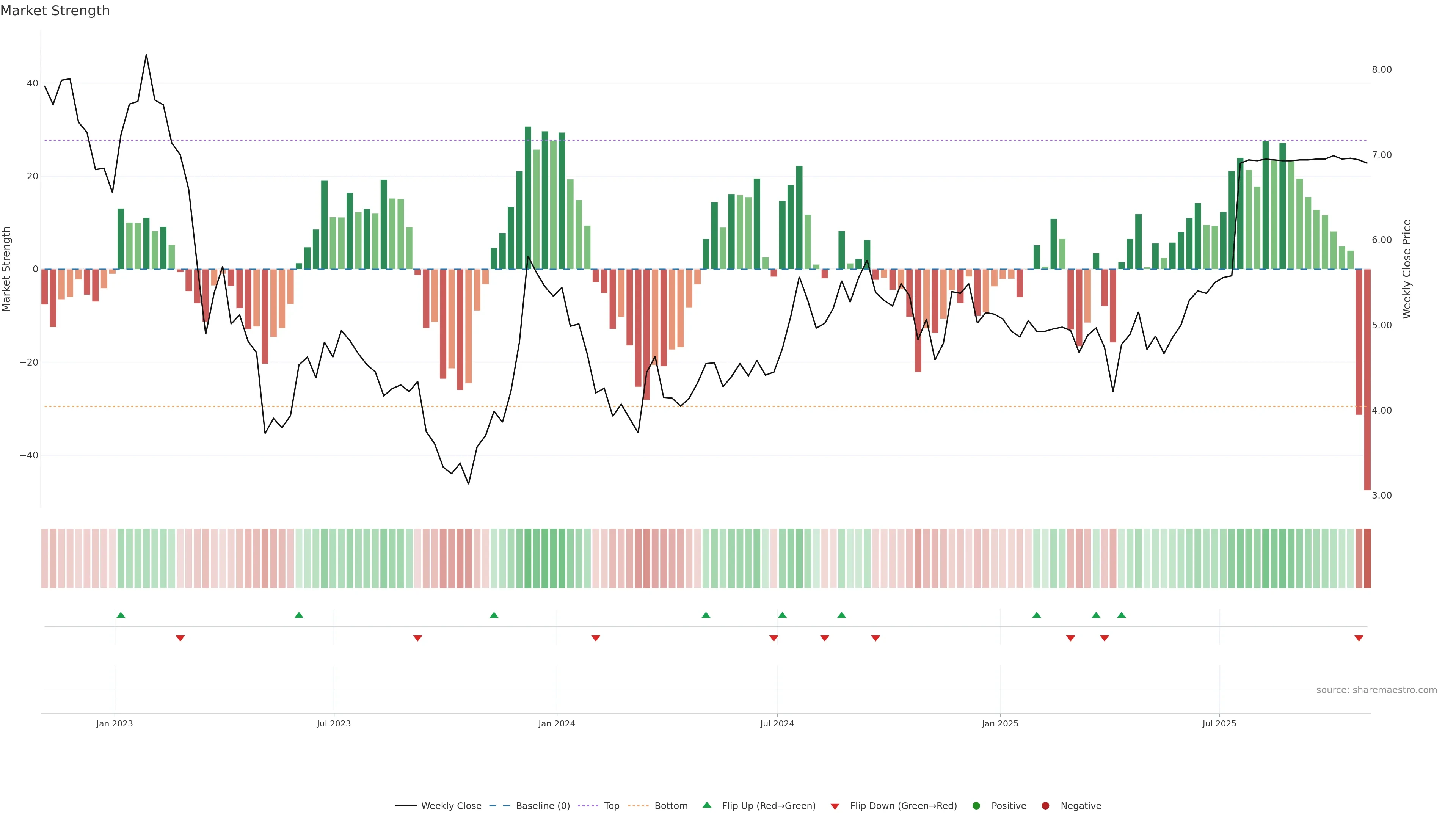Click the source: sharemaestro.com text
Screen dimensions: 1456x819
1376,690
